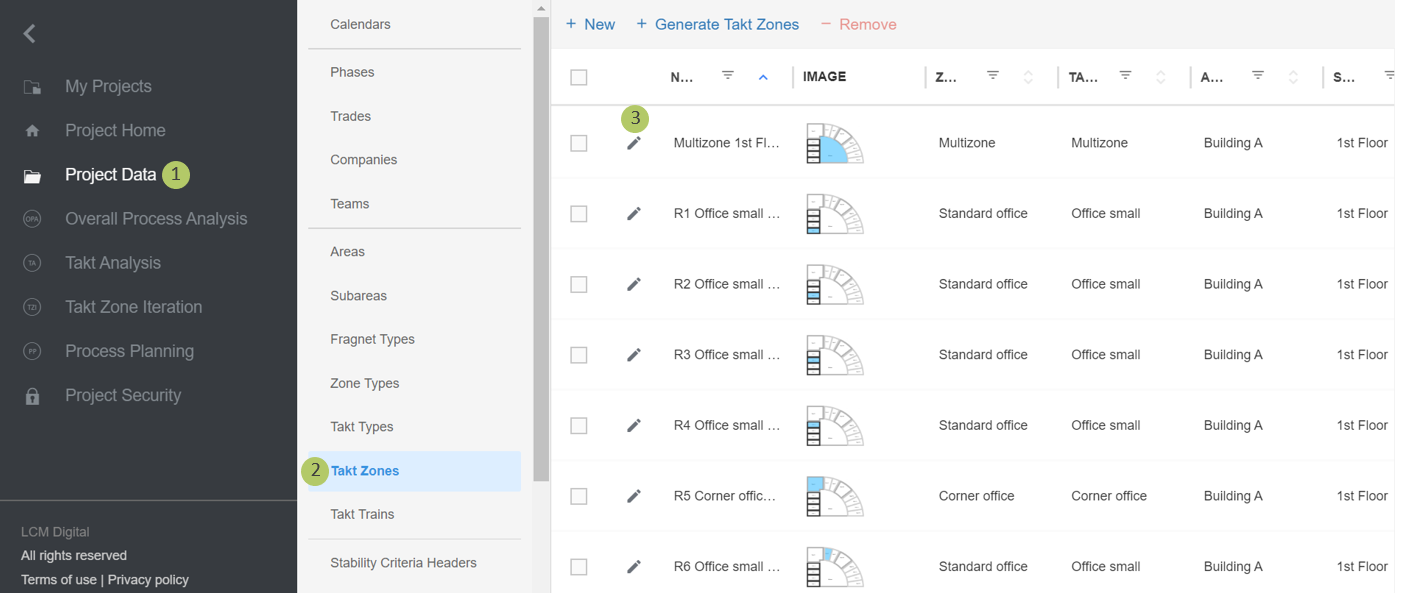Check the R2 Office small row

(579, 284)
